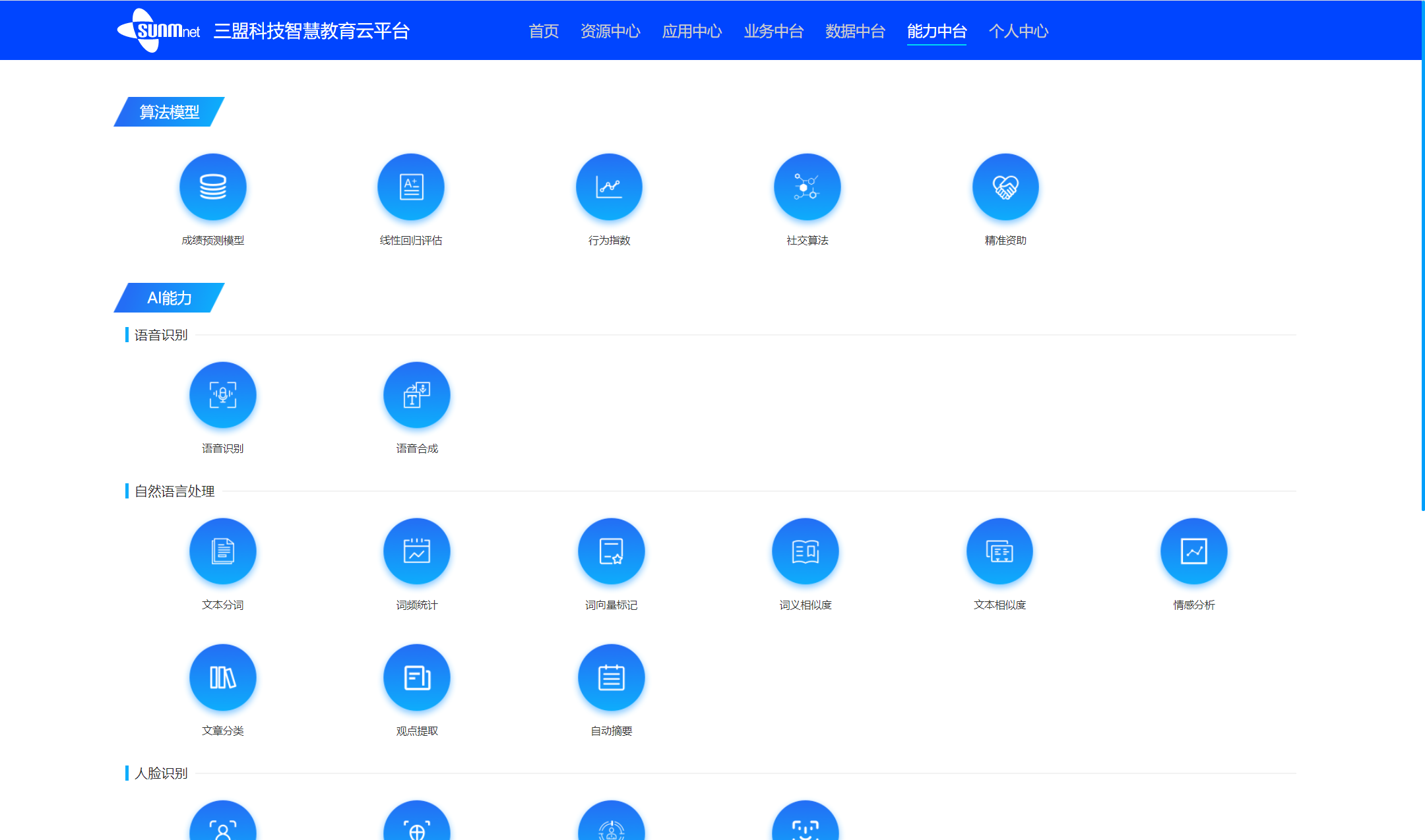Screen dimensions: 1425x840
Task: Launch the 语音识别 microphone icon
Action: (222, 395)
